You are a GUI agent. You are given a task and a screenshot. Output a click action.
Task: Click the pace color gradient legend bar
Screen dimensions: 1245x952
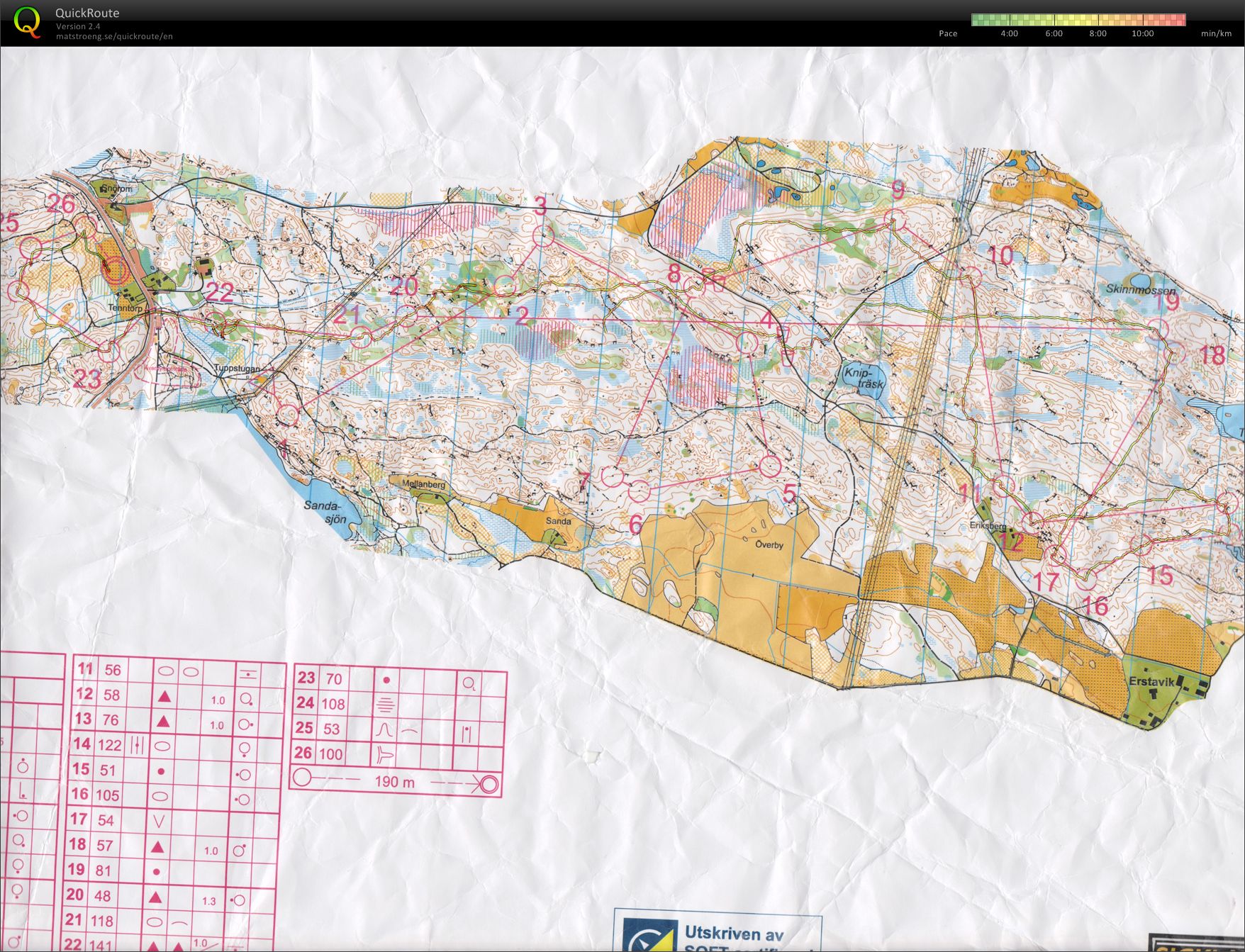[1078, 20]
